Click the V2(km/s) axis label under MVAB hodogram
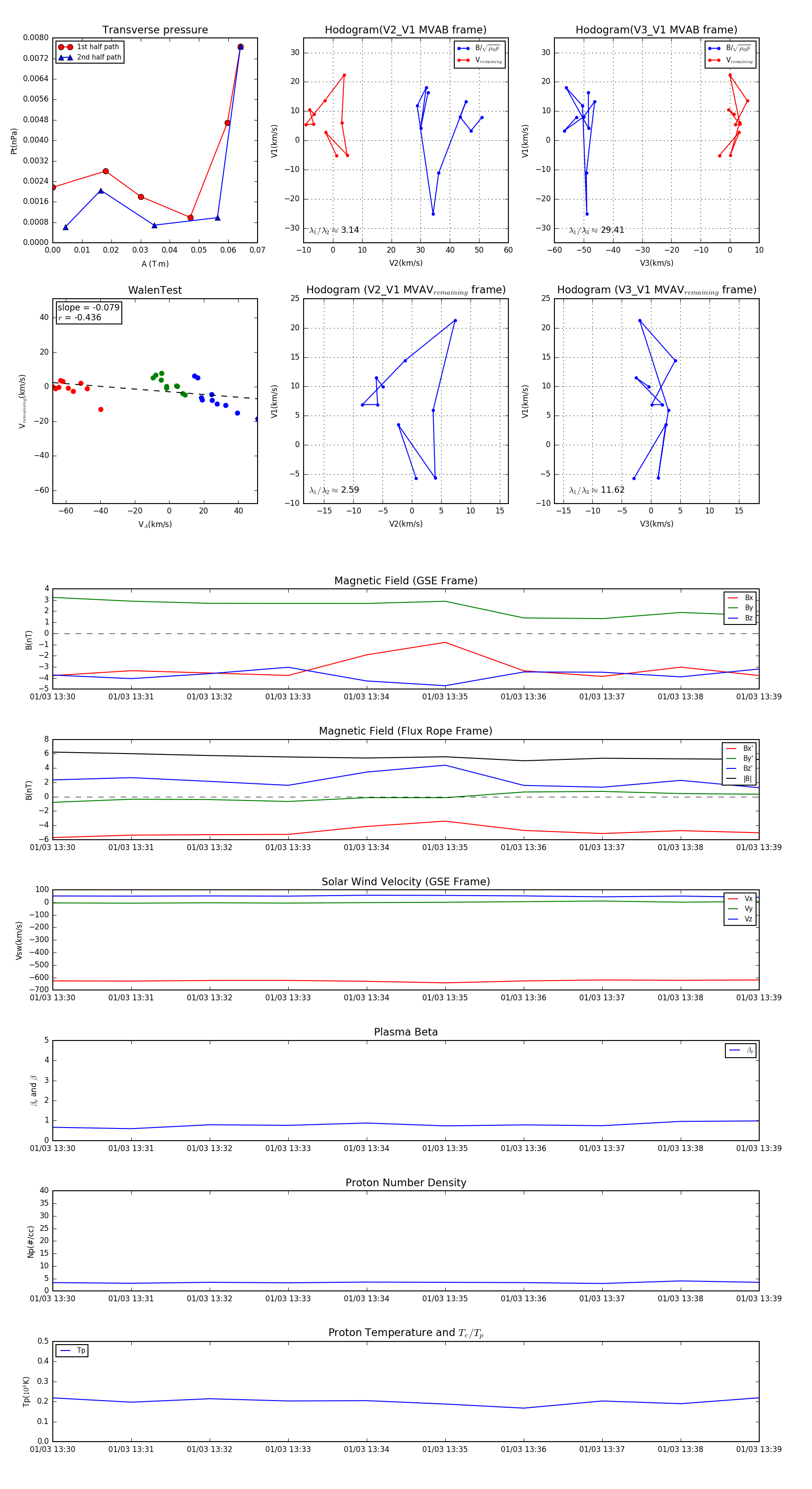 406,264
